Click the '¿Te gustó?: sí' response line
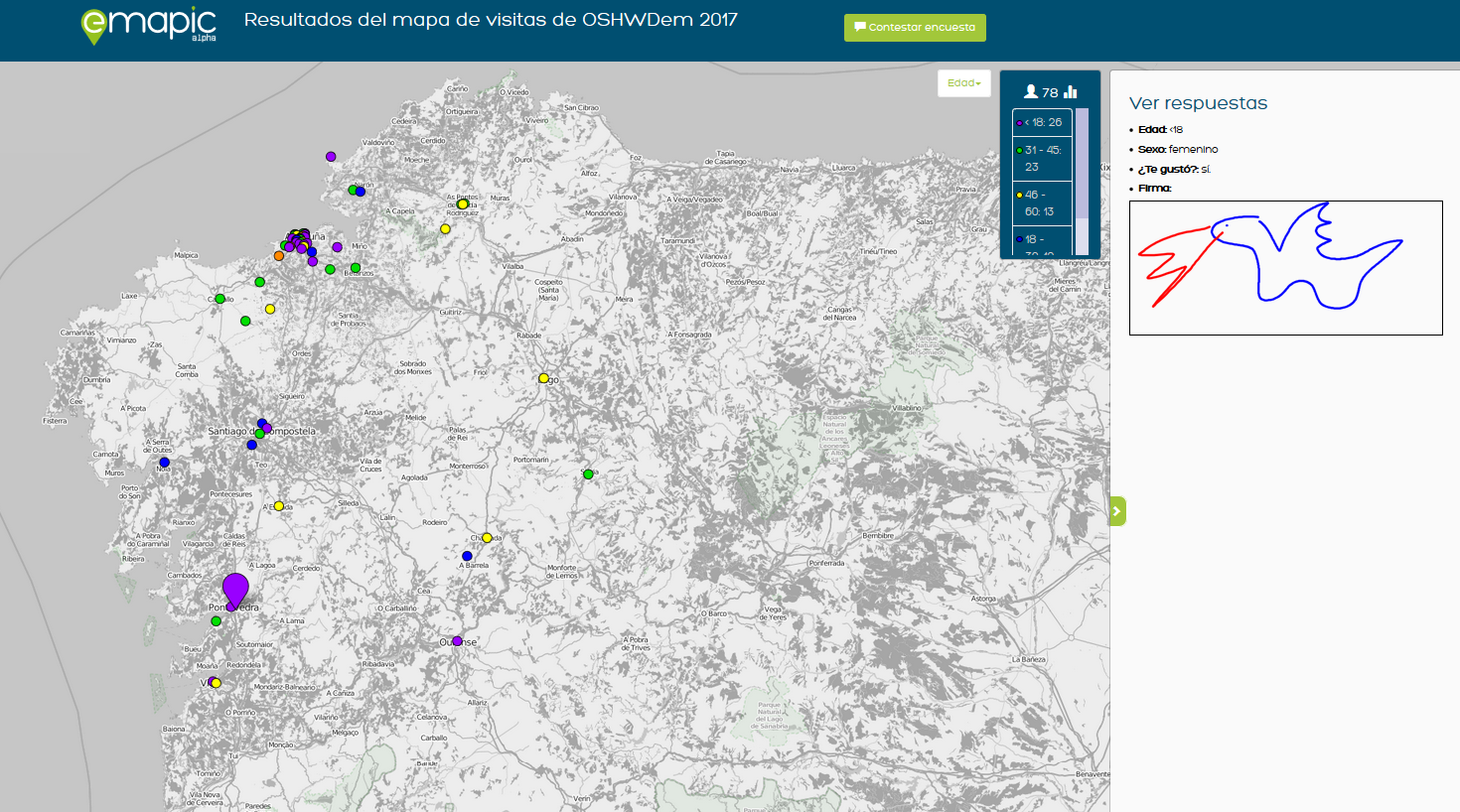The width and height of the screenshot is (1460, 812). tap(1174, 170)
